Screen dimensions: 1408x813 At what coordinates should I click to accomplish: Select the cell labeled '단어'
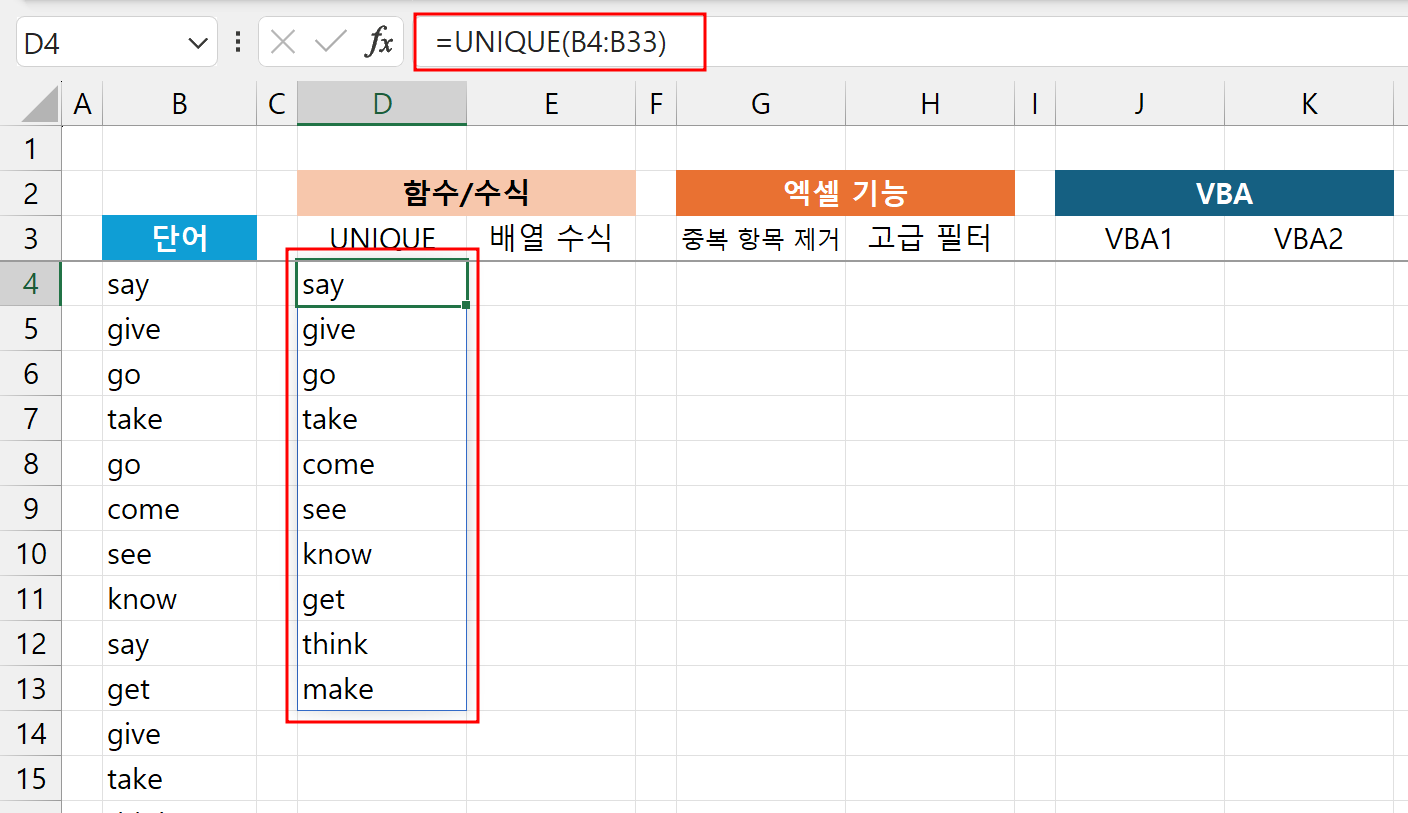(179, 238)
